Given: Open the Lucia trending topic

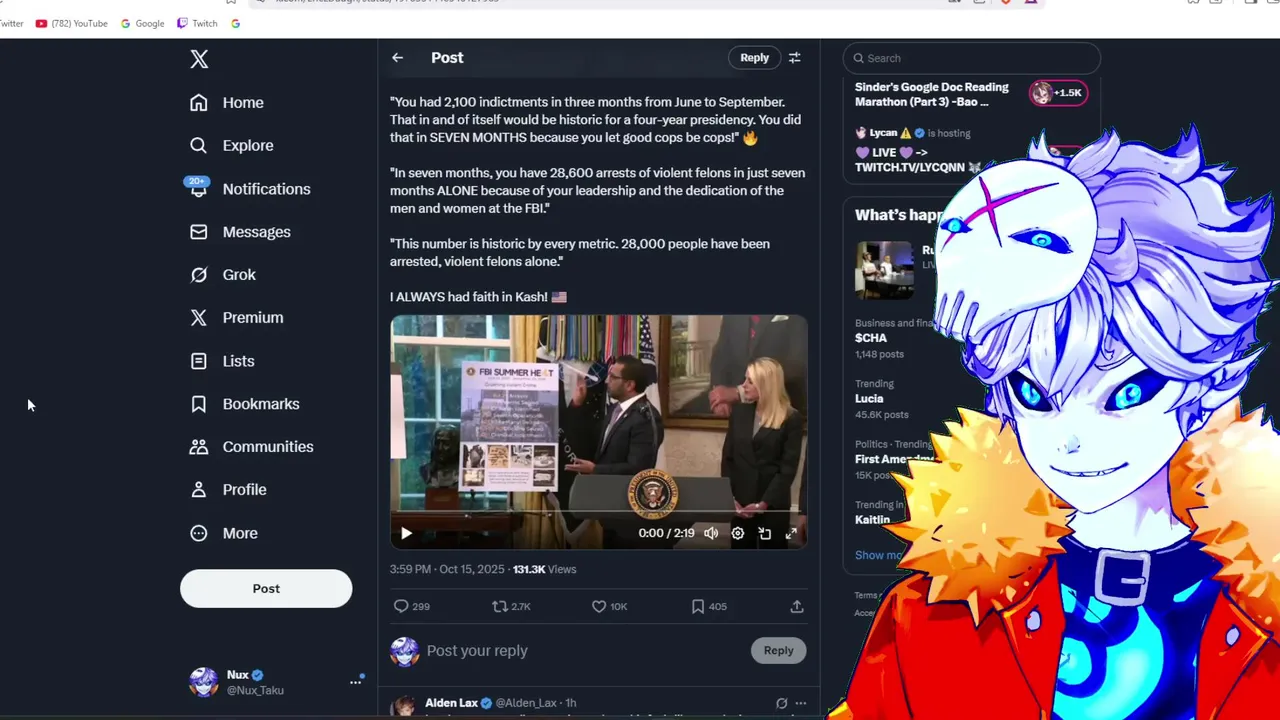Looking at the screenshot, I should coord(869,398).
